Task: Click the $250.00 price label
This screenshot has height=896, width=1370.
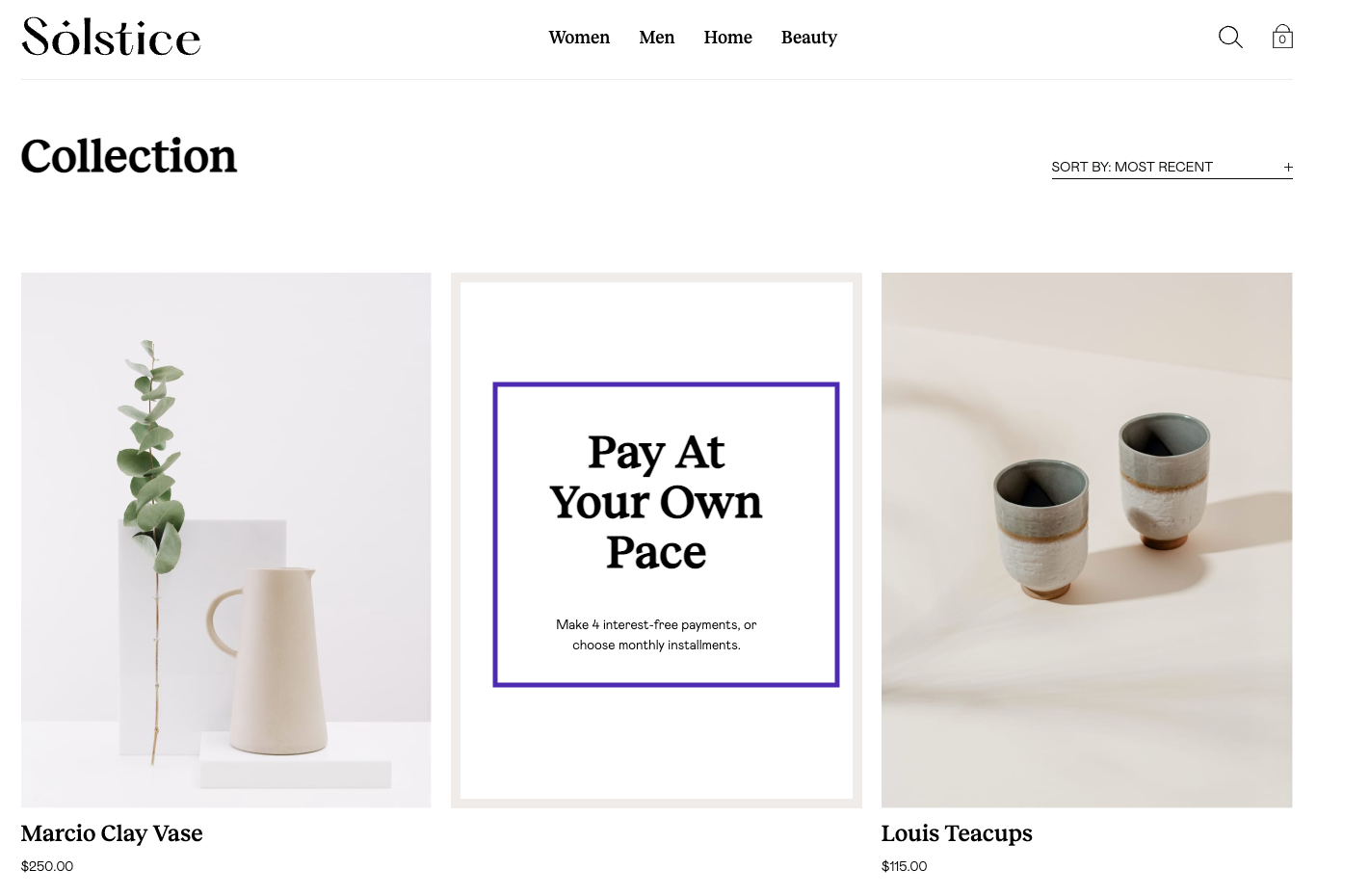Action: point(47,866)
